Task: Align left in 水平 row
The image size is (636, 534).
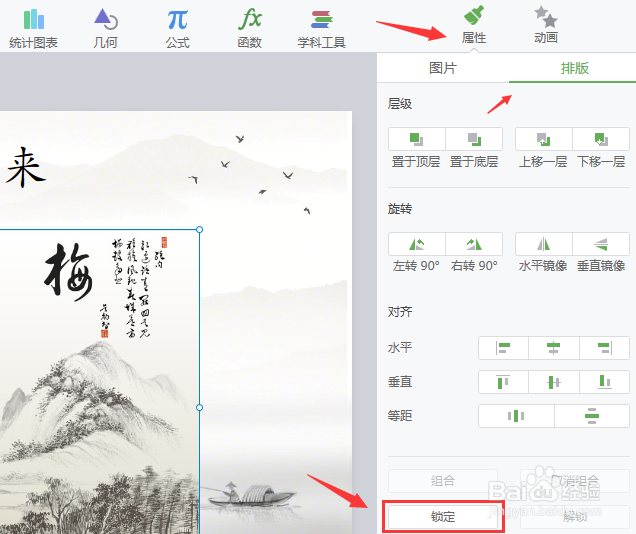Action: tap(503, 348)
